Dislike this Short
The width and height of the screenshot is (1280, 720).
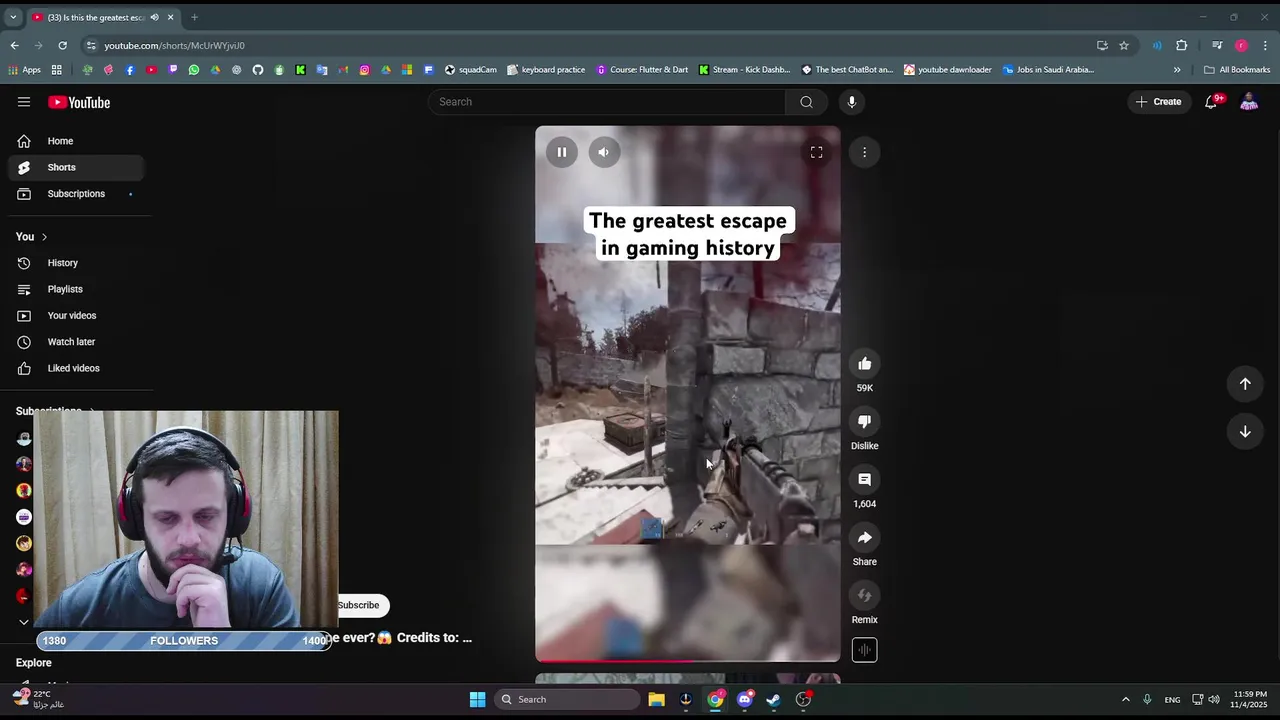[x=864, y=422]
